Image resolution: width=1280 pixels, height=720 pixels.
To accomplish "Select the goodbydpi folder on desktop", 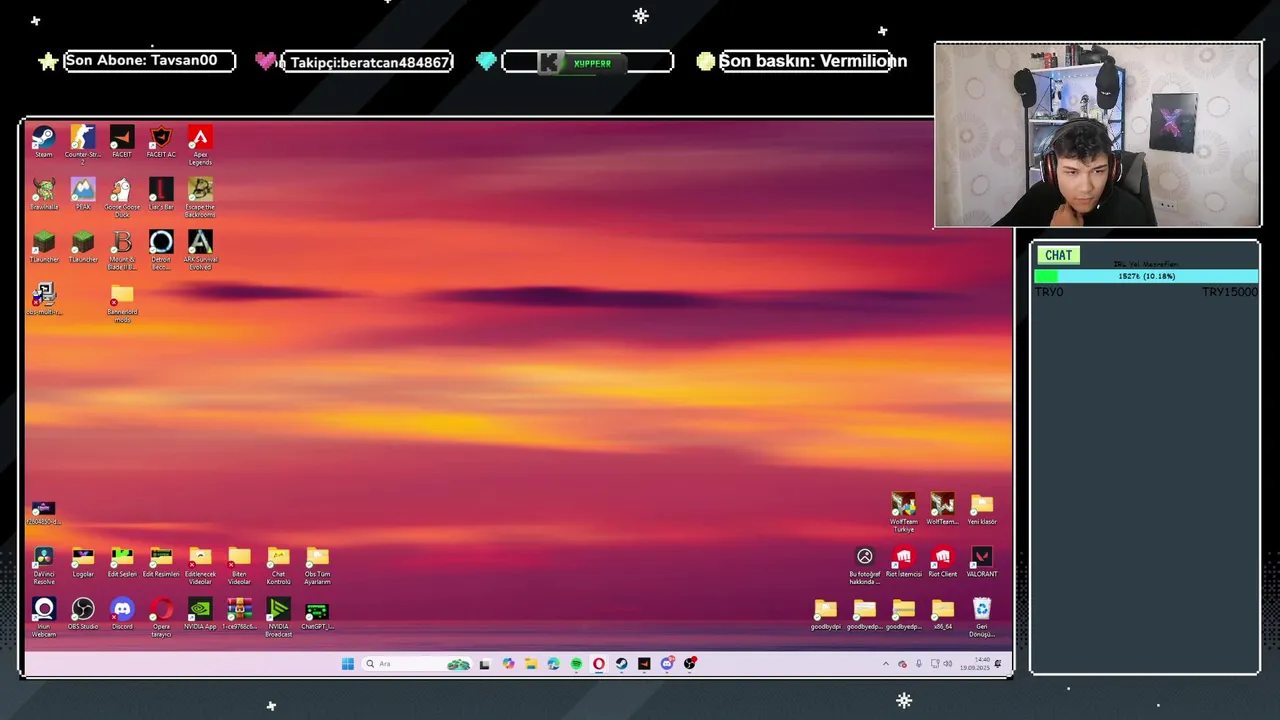I will coord(825,614).
